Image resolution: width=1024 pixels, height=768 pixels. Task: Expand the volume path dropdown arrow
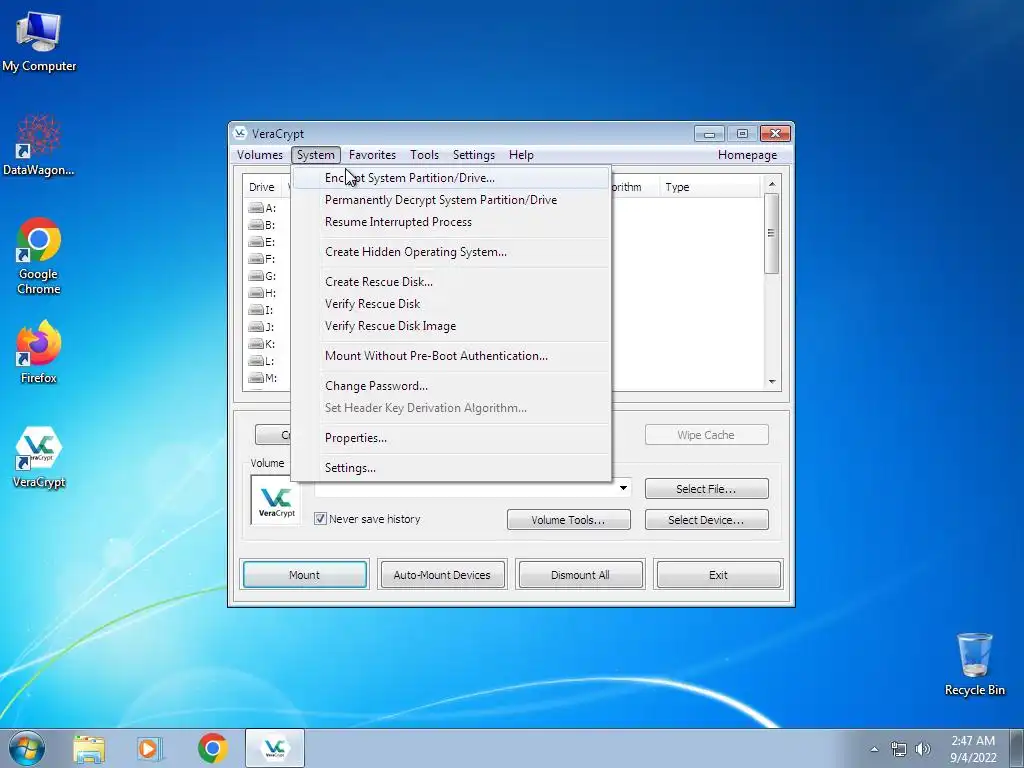point(623,488)
